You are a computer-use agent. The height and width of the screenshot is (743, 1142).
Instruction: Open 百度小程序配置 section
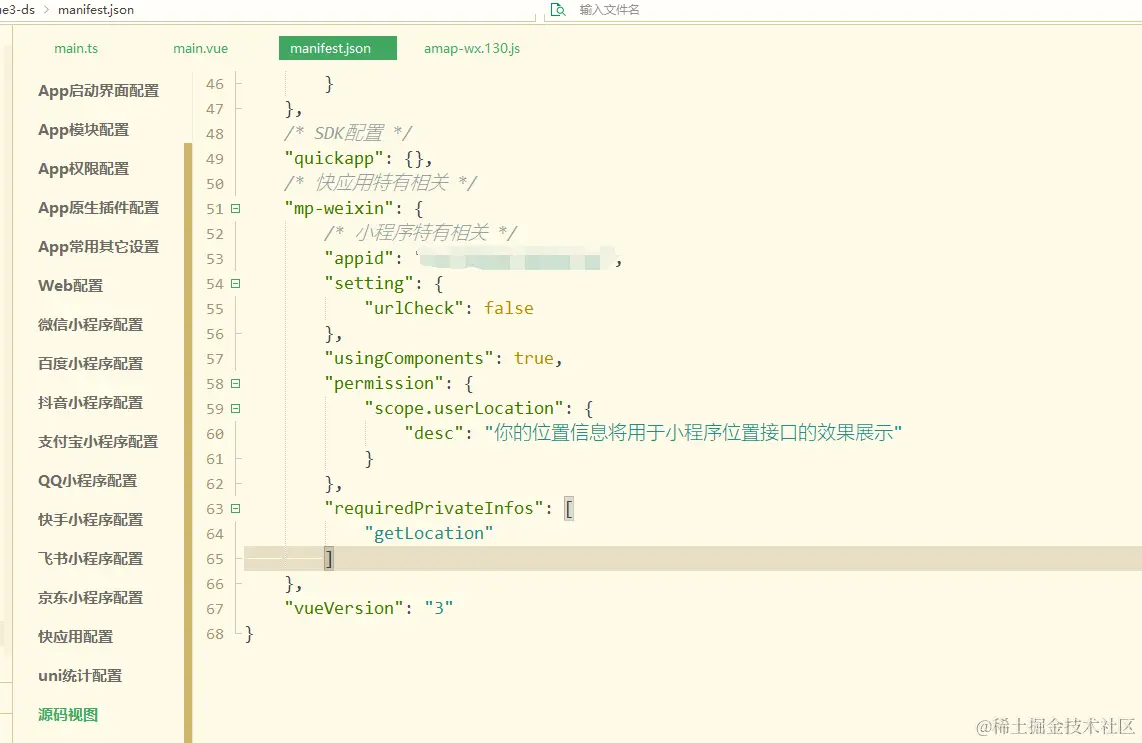tap(90, 363)
